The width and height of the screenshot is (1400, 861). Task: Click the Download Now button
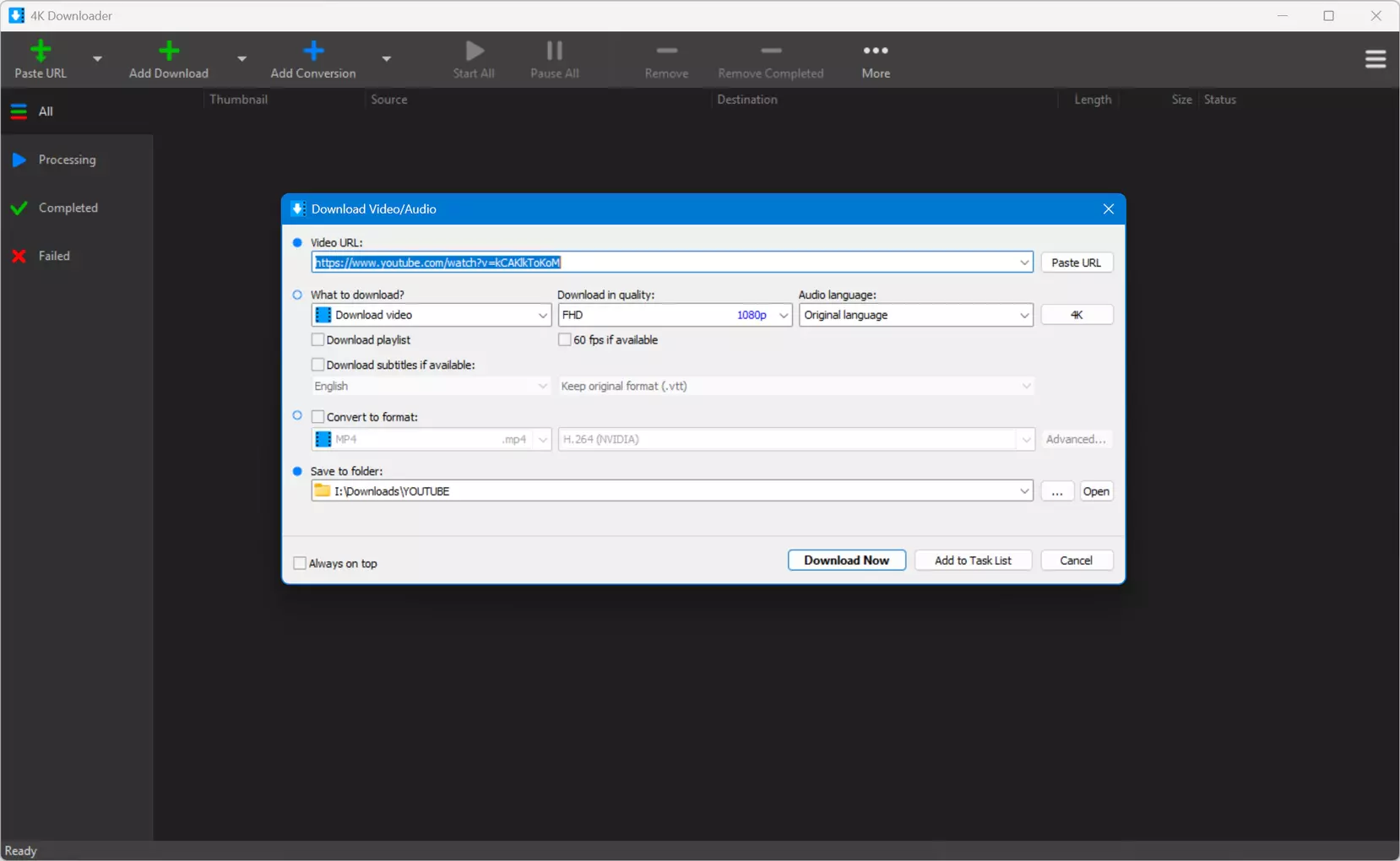(847, 560)
